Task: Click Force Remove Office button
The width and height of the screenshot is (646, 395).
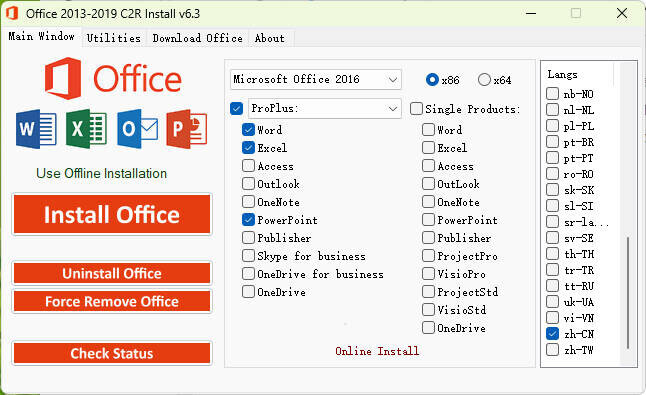Action: [112, 302]
